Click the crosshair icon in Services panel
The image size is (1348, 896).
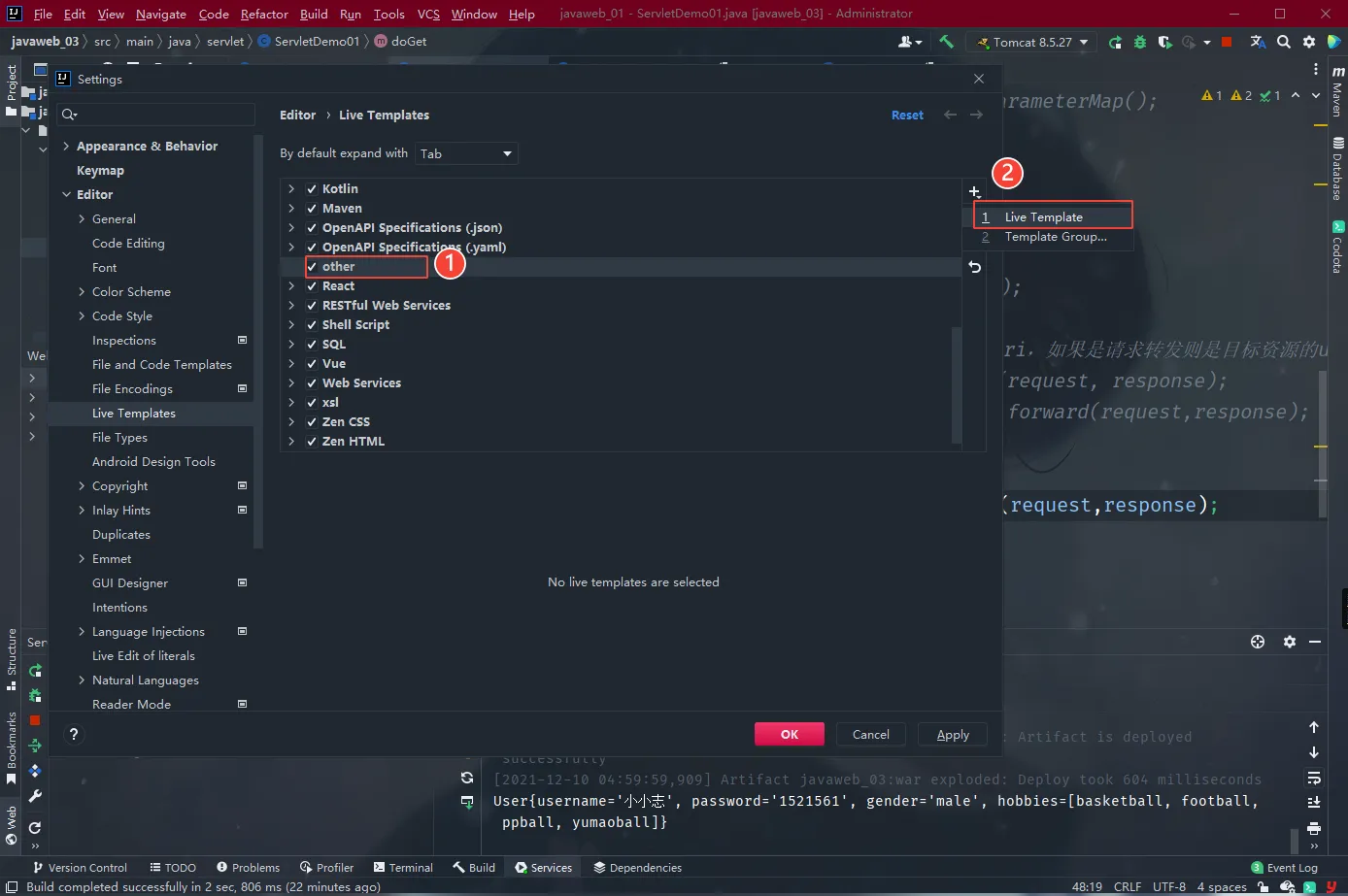click(x=1258, y=642)
